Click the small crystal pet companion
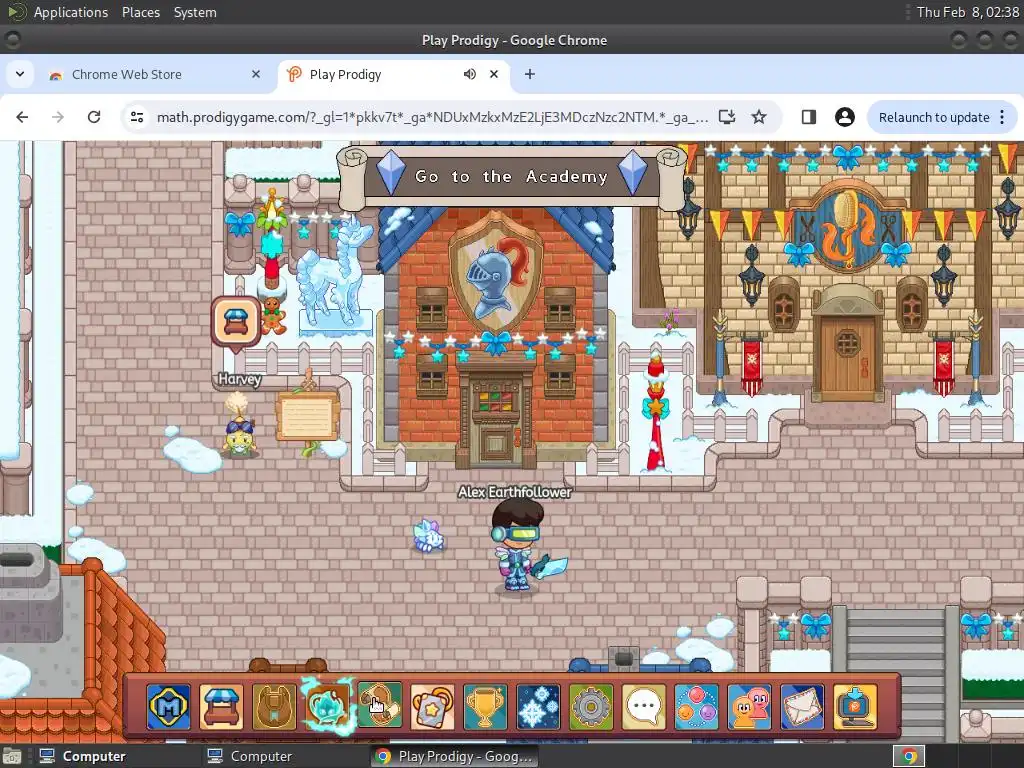 click(x=428, y=536)
